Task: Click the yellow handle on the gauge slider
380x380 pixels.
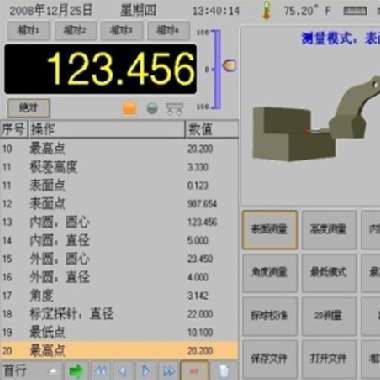Action: coord(229,65)
